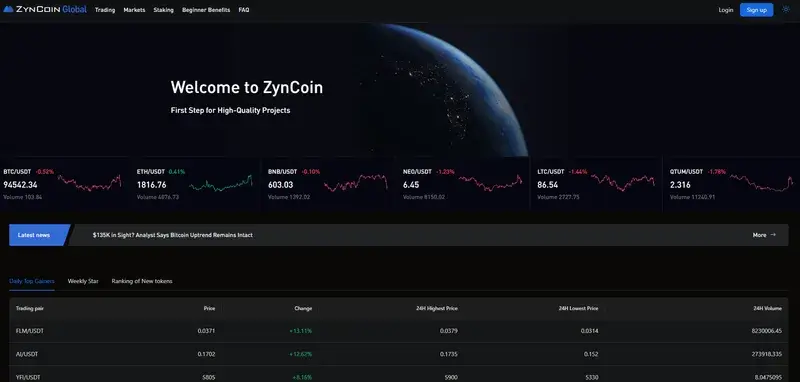The height and width of the screenshot is (382, 800).
Task: Open the BTC/USDT price chart sparkline
Action: [89, 183]
